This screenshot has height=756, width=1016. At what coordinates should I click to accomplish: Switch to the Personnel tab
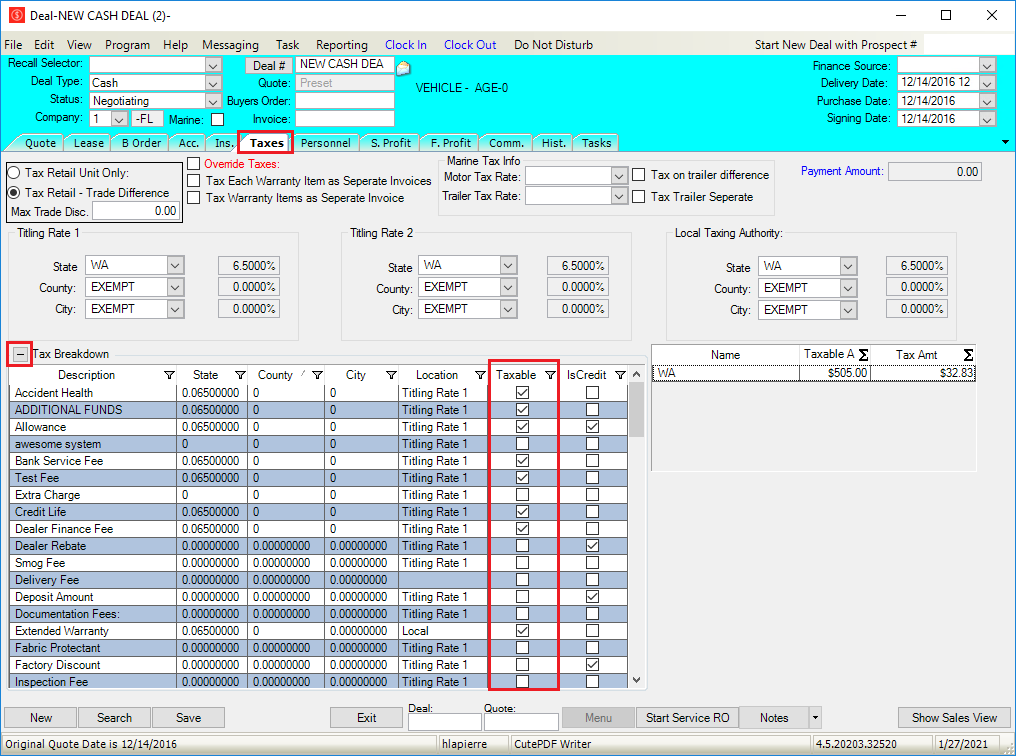(325, 143)
